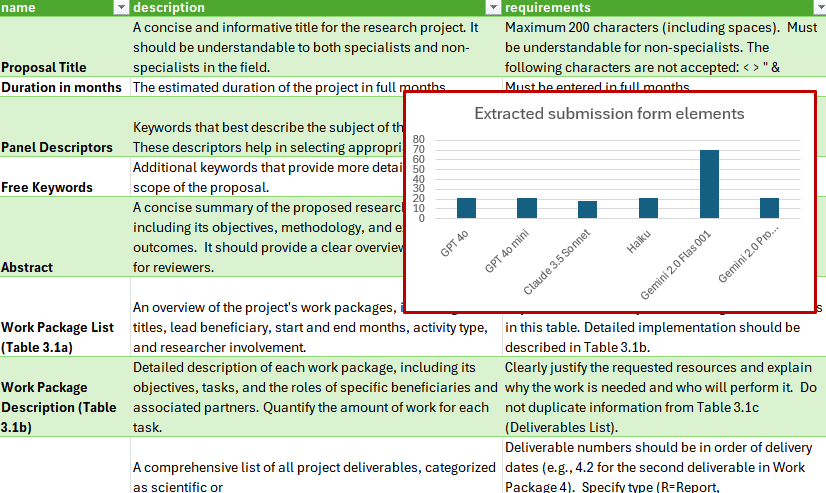The width and height of the screenshot is (826, 493).
Task: Open the description column filter dropdown
Action: (493, 7)
